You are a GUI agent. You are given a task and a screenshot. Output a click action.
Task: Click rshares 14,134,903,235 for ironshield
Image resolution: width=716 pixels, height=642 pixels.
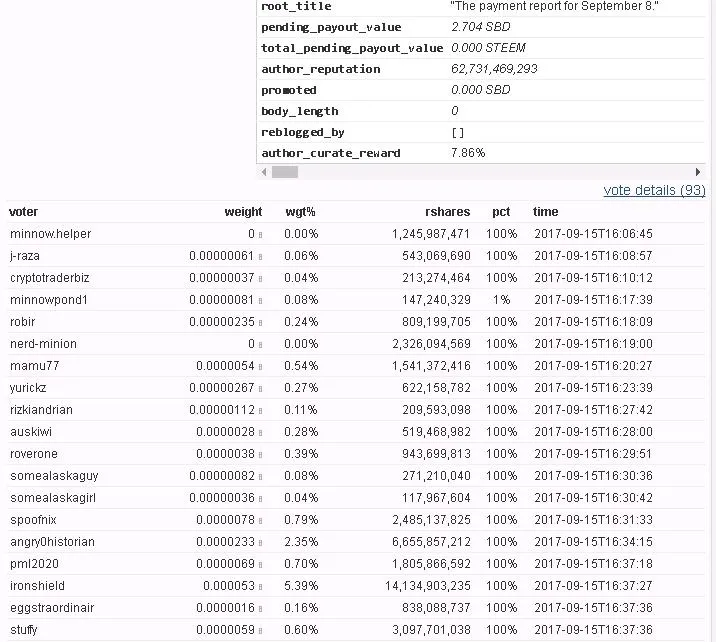pos(427,586)
